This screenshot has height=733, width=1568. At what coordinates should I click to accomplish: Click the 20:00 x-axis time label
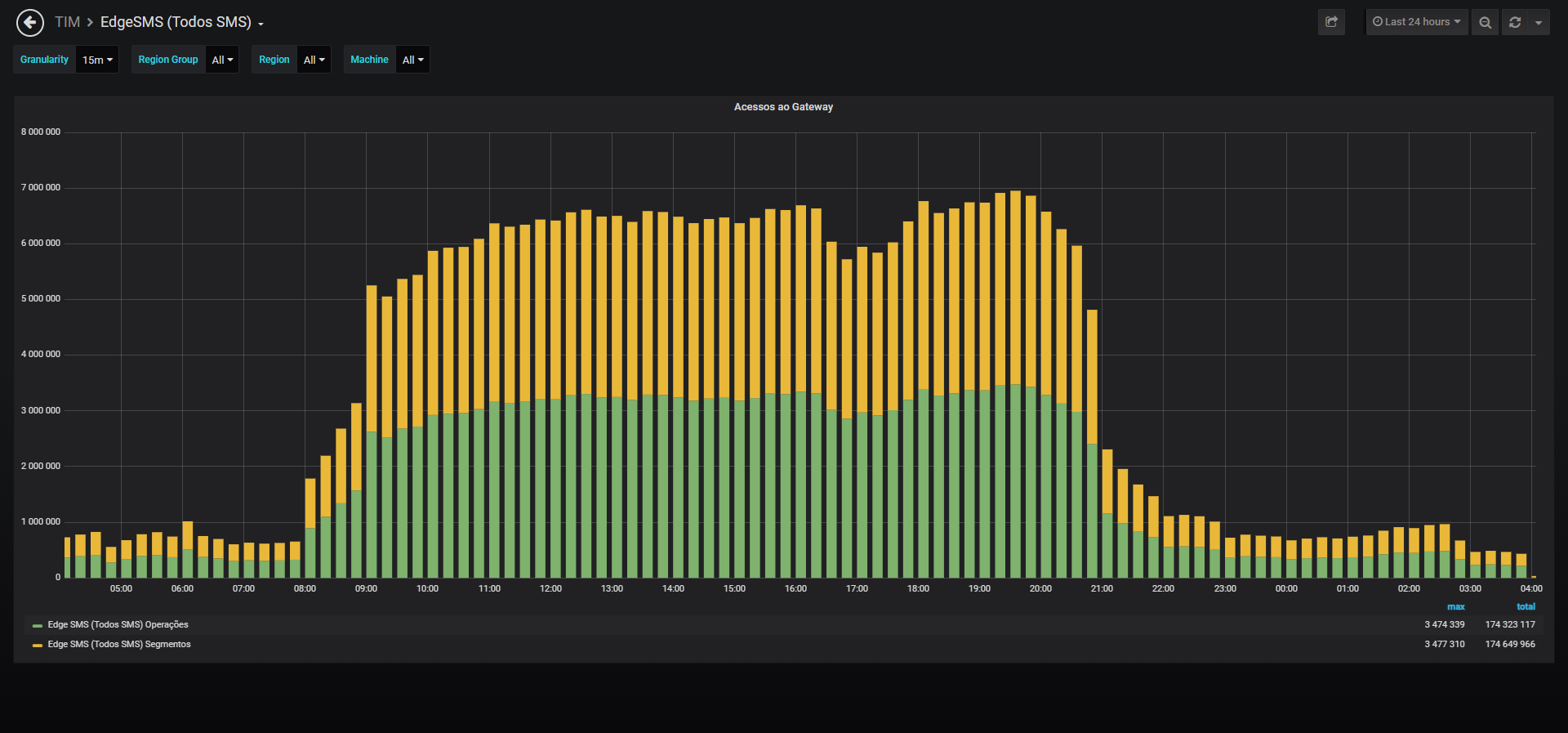pos(1040,588)
